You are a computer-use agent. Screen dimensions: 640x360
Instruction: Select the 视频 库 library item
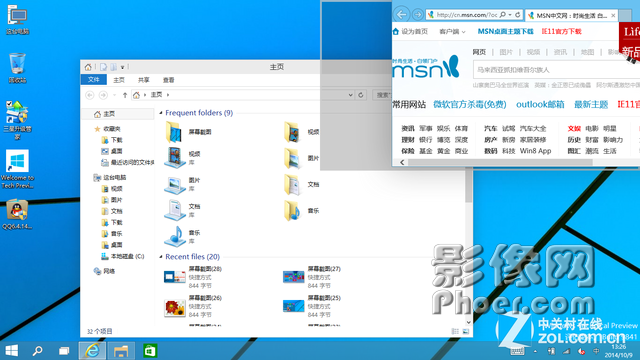[183, 158]
